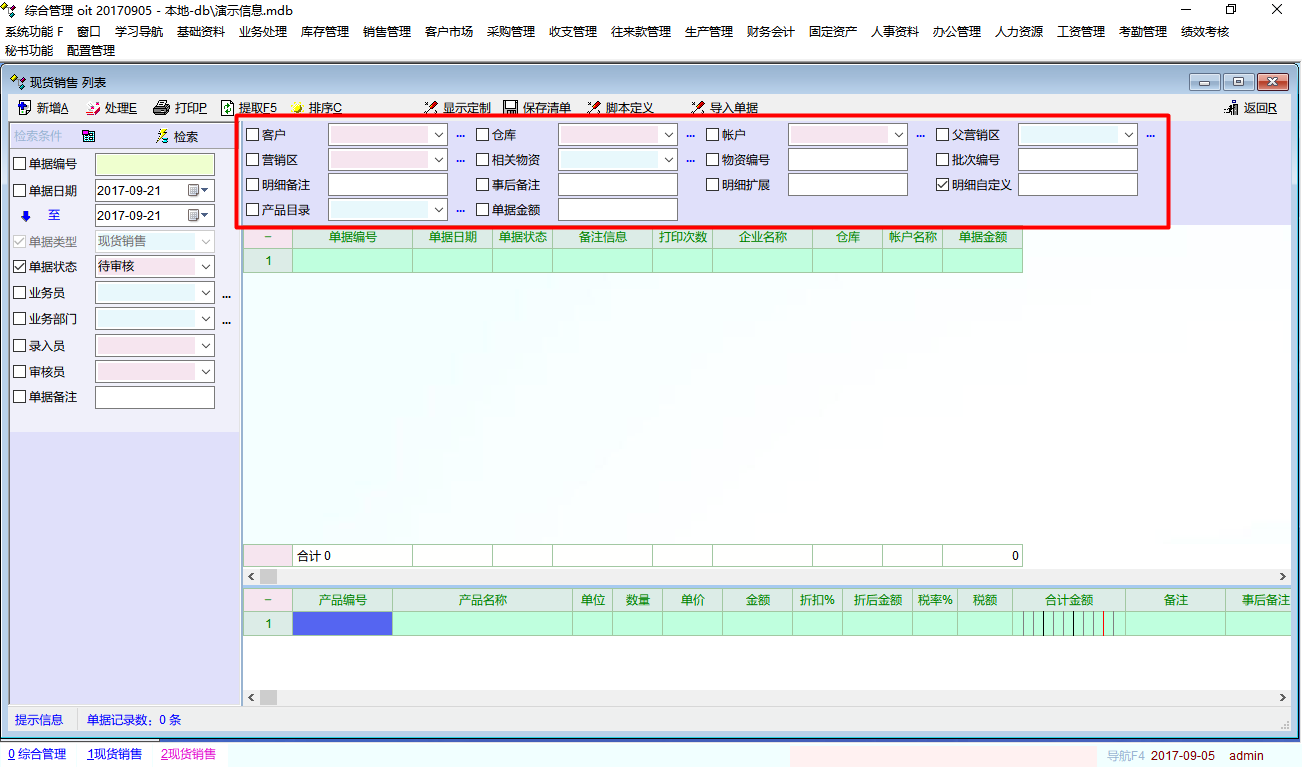This screenshot has height=767, width=1302.
Task: Click the 新增A (New) toolbar icon
Action: (25, 108)
